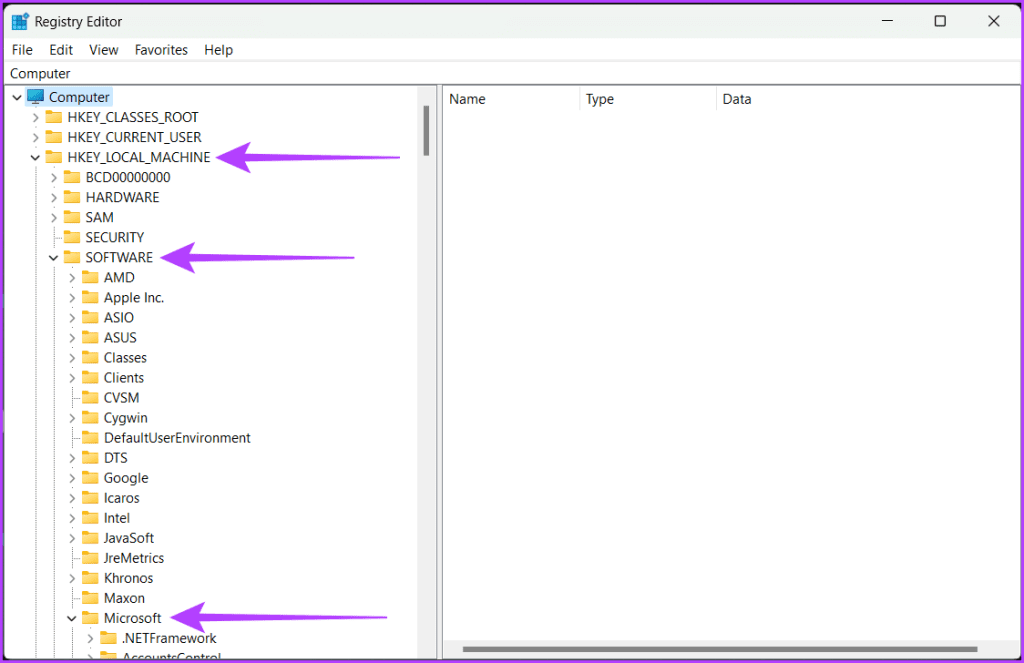Click the Maxon folder icon
Image resolution: width=1024 pixels, height=663 pixels.
click(x=90, y=598)
